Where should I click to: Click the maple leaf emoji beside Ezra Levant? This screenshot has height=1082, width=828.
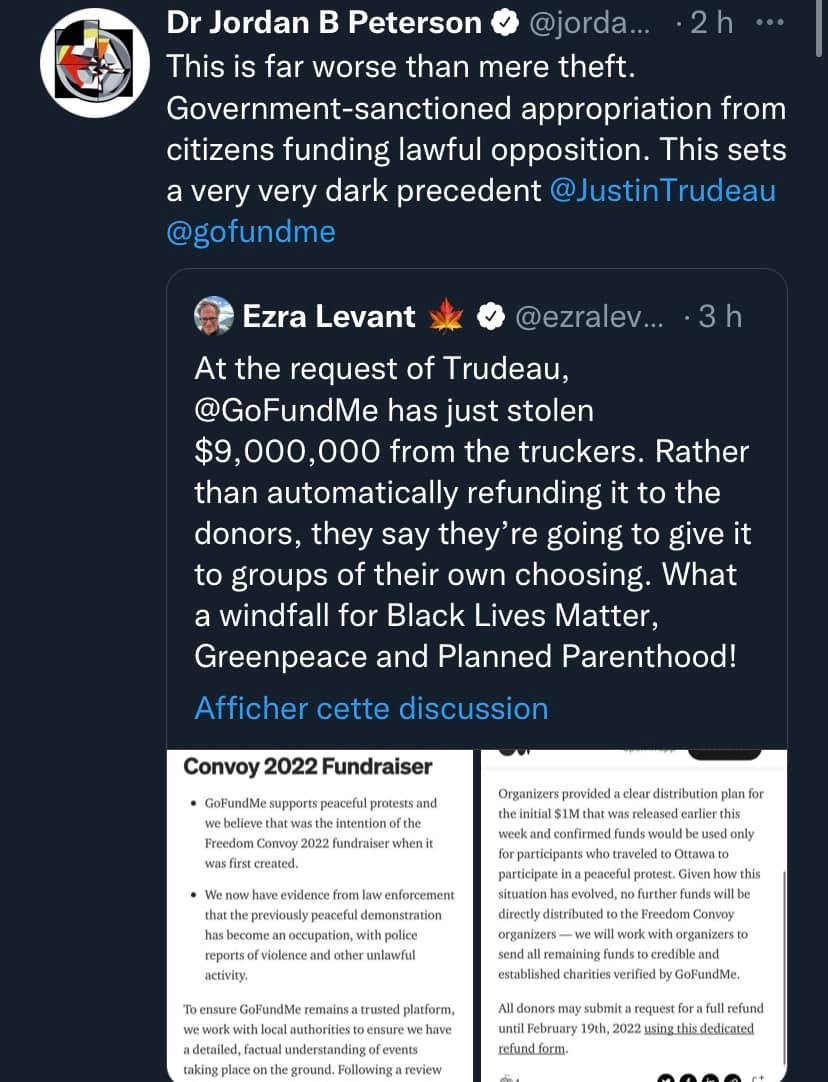click(x=446, y=317)
